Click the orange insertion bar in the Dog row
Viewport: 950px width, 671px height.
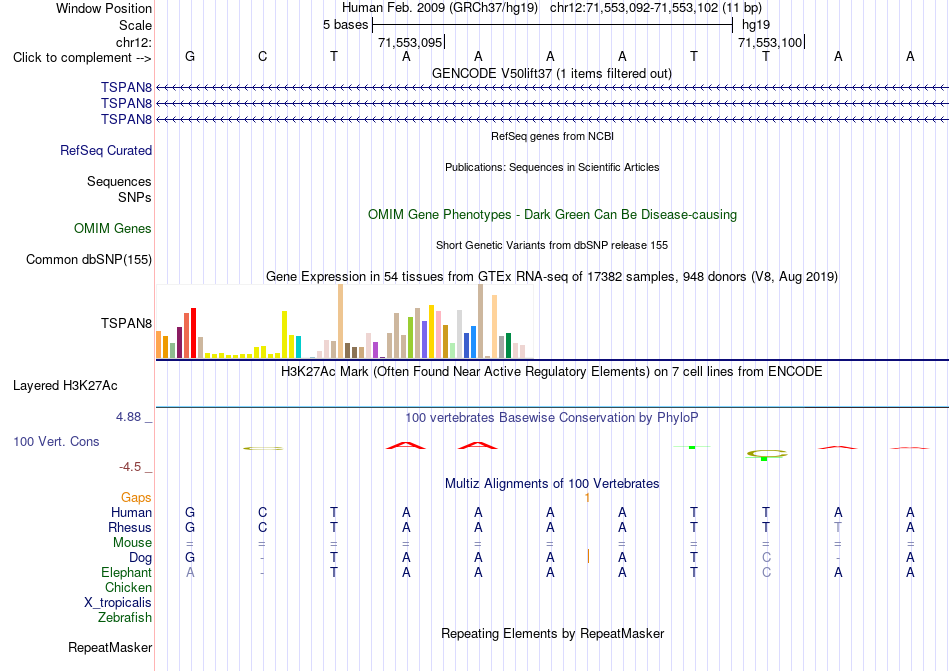(588, 556)
